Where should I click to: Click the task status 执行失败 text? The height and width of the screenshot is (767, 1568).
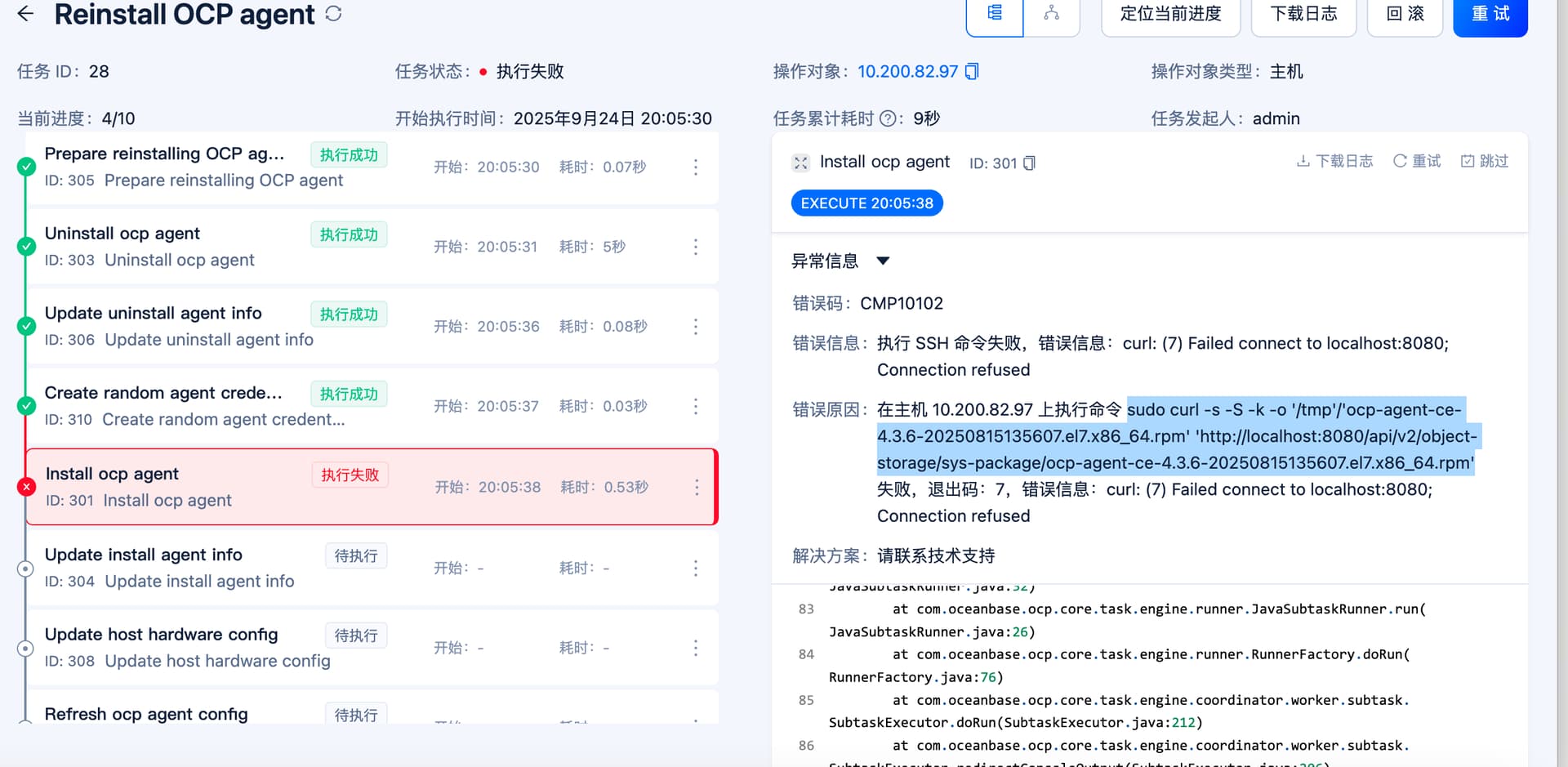coord(530,72)
